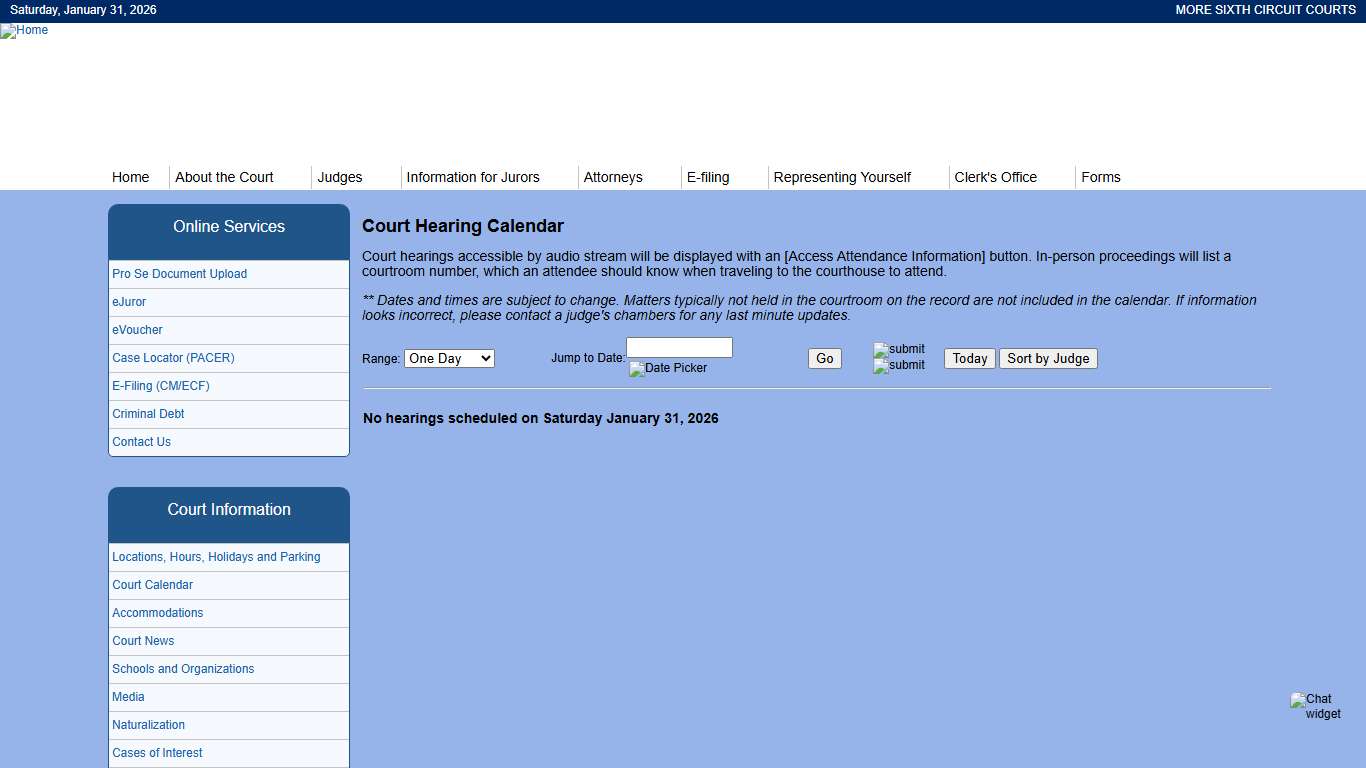Open Locations, Hours, Holidays and Parking
This screenshot has width=1366, height=768.
(216, 557)
